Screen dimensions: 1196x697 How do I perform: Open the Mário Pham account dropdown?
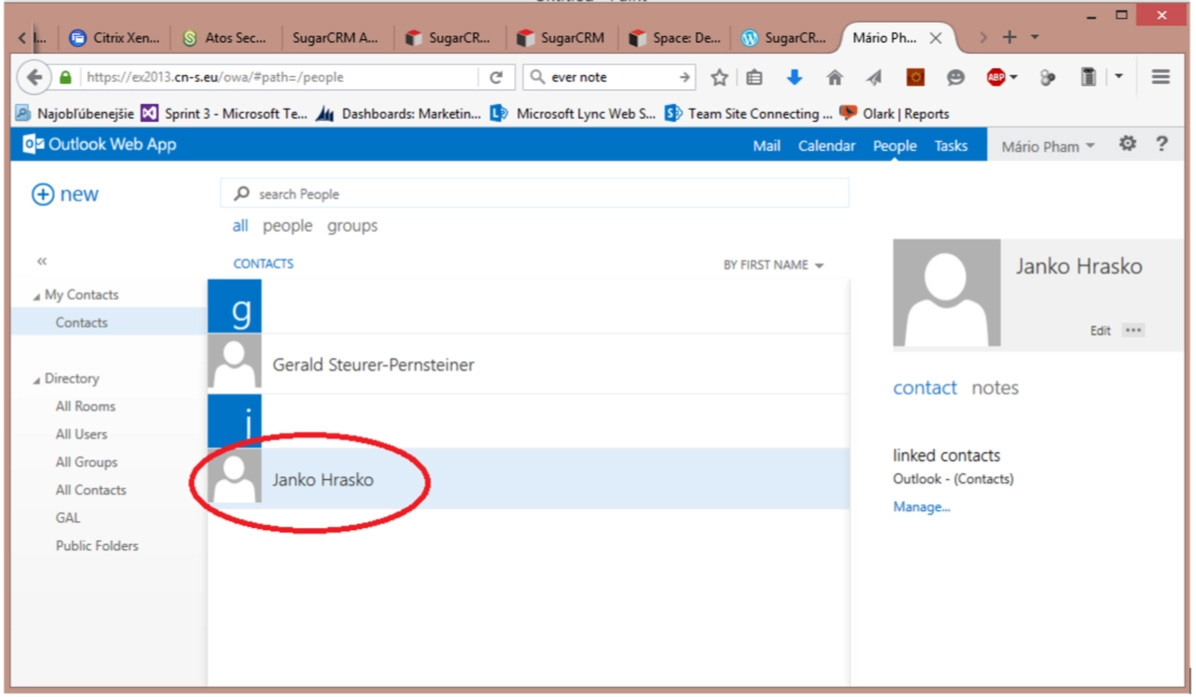pos(1048,146)
